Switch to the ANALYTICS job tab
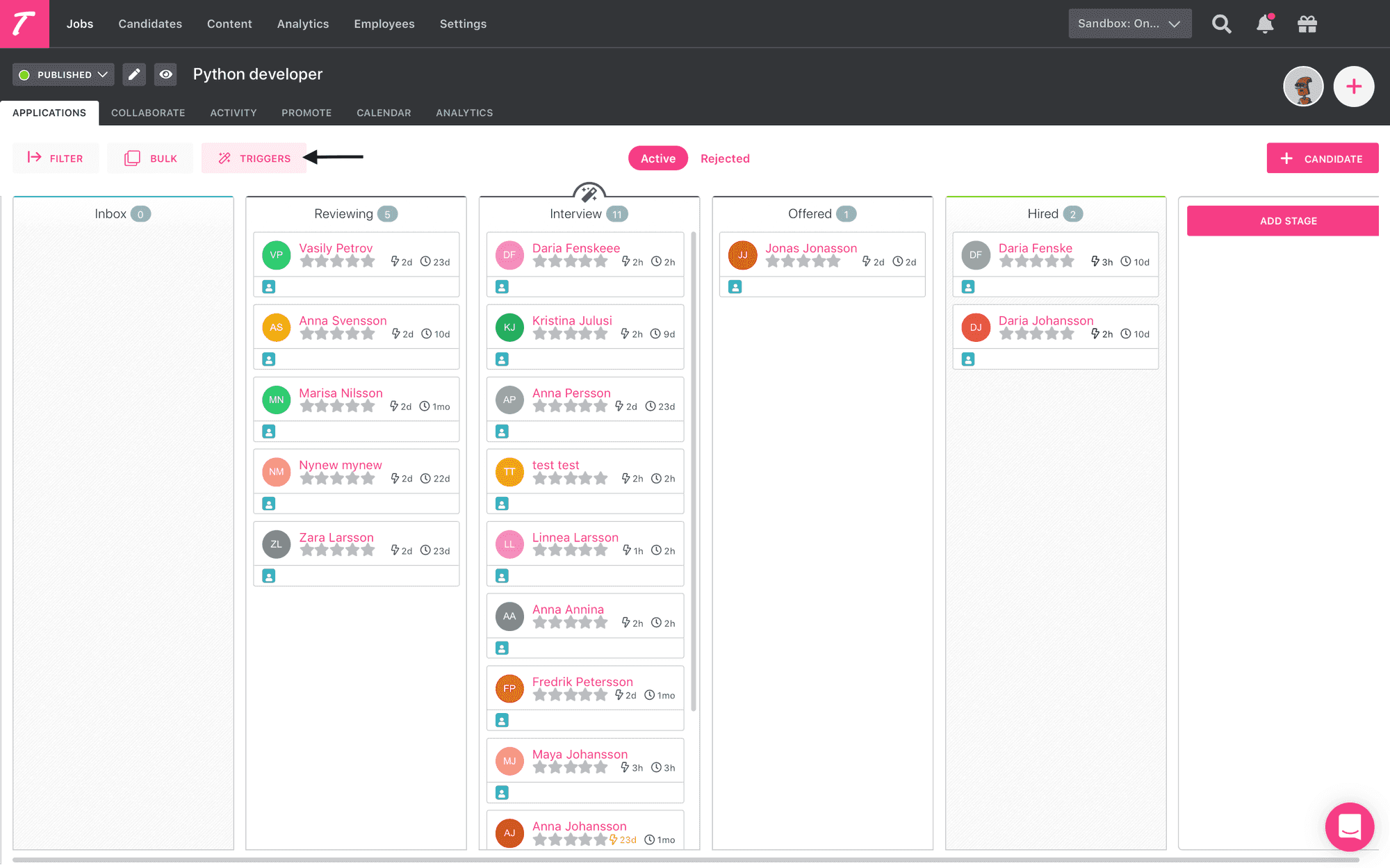The image size is (1390, 868). pos(464,113)
